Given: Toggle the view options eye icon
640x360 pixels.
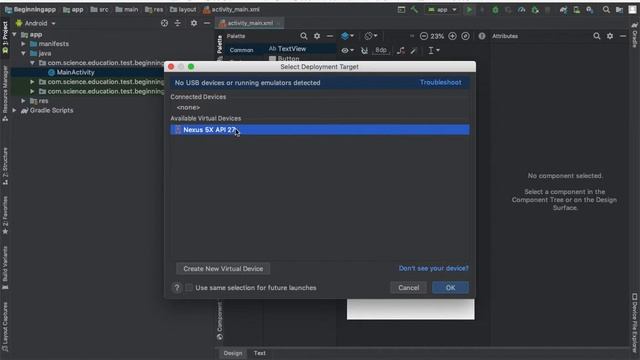Looking at the screenshot, I should (x=347, y=50).
